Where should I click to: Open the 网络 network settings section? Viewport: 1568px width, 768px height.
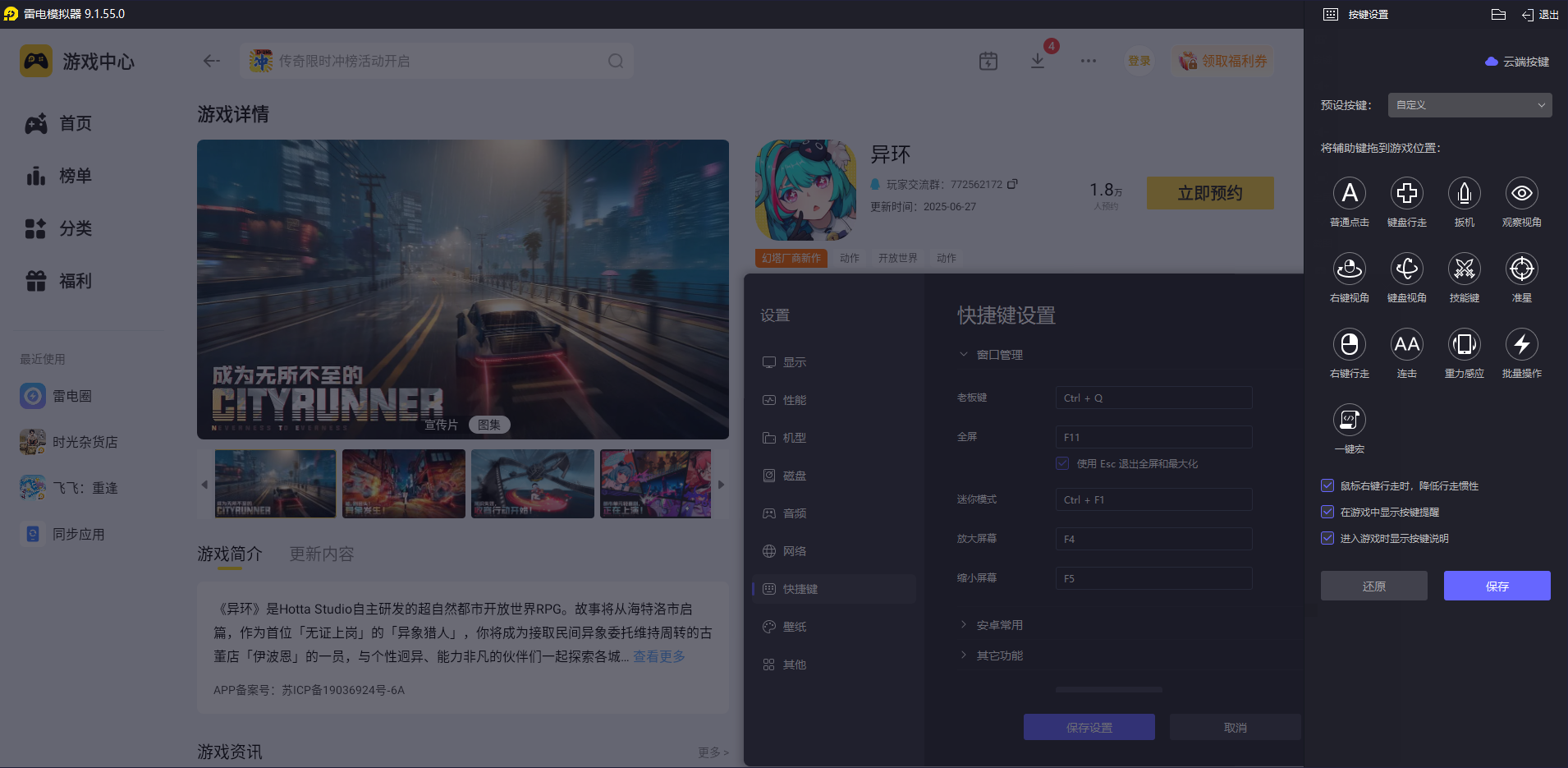click(795, 550)
